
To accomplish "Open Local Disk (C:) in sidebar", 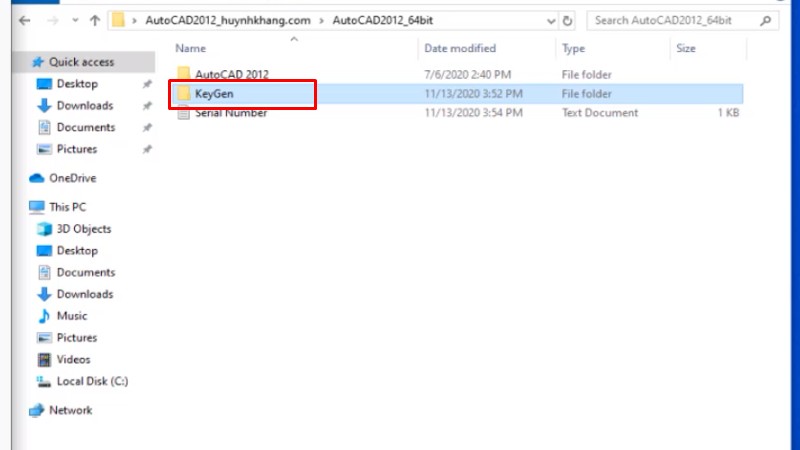I will point(92,381).
